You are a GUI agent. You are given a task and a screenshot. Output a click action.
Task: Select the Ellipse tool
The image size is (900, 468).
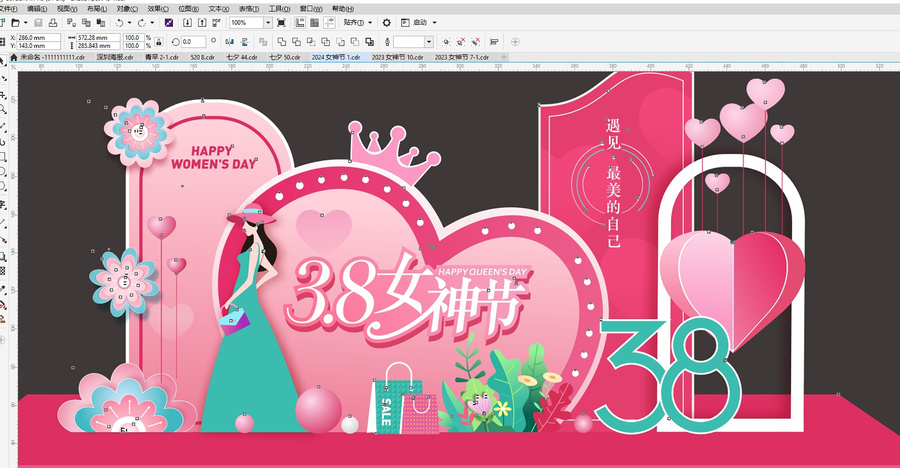pos(2,171)
